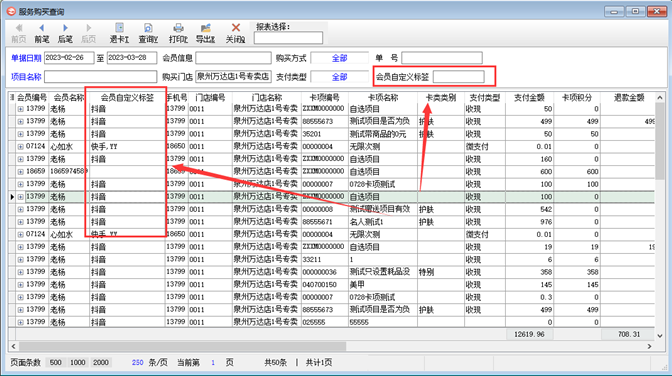Image resolution: width=672 pixels, height=376 pixels.
Task: Click the 退款金额 column header
Action: coord(628,98)
